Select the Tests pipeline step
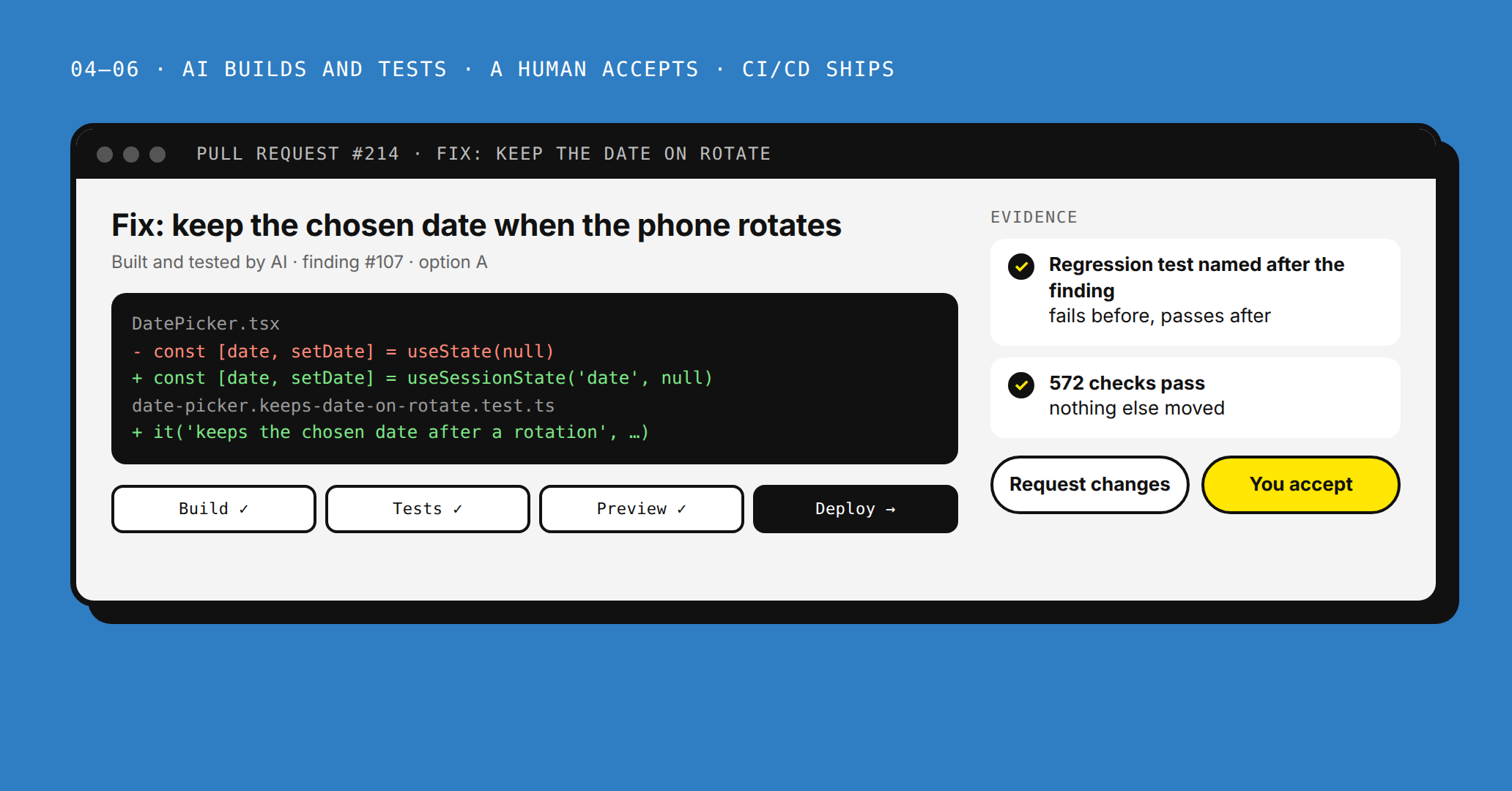Viewport: 1512px width, 791px height. [427, 509]
